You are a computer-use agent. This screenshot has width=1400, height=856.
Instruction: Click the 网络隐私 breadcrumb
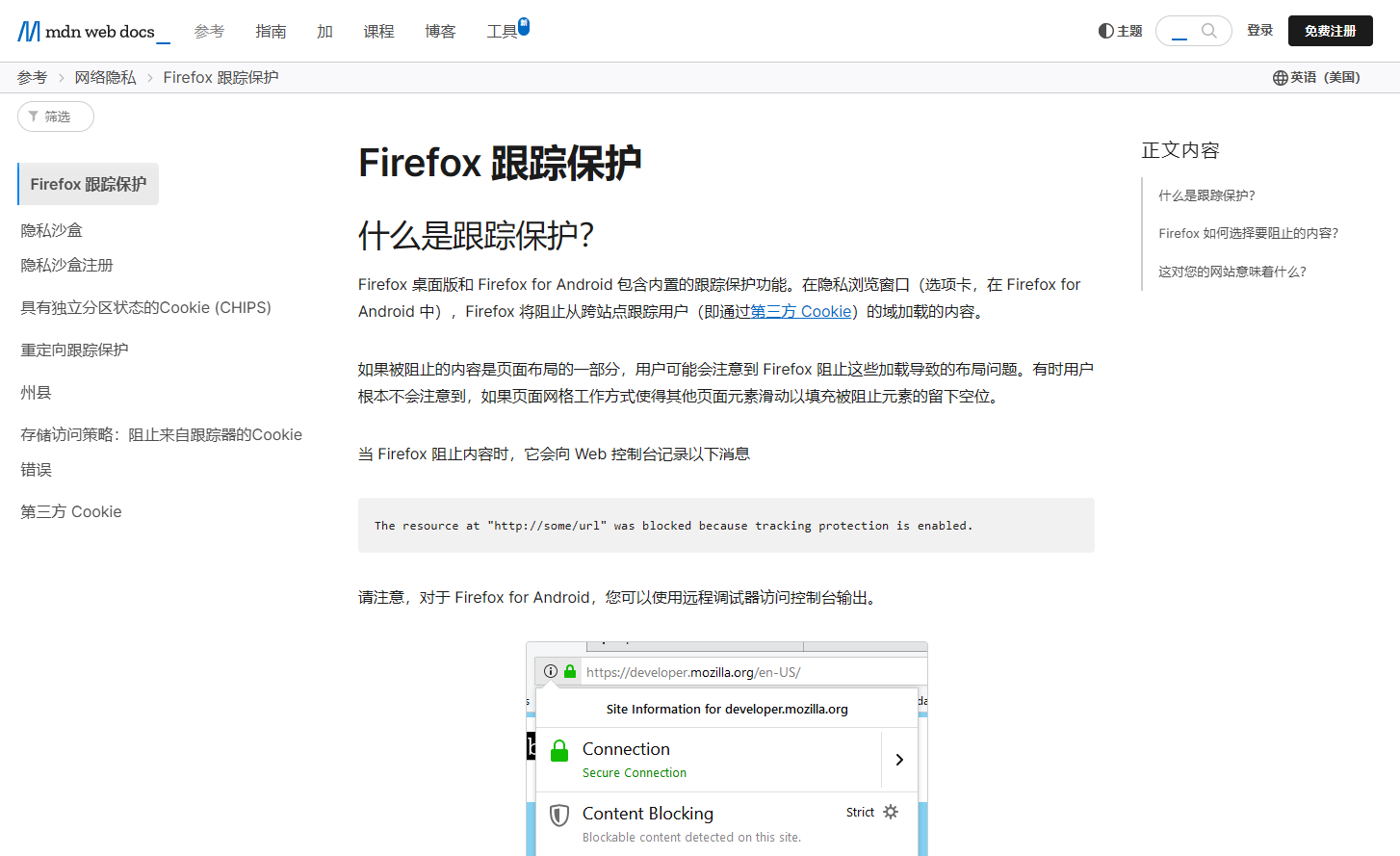tap(105, 76)
